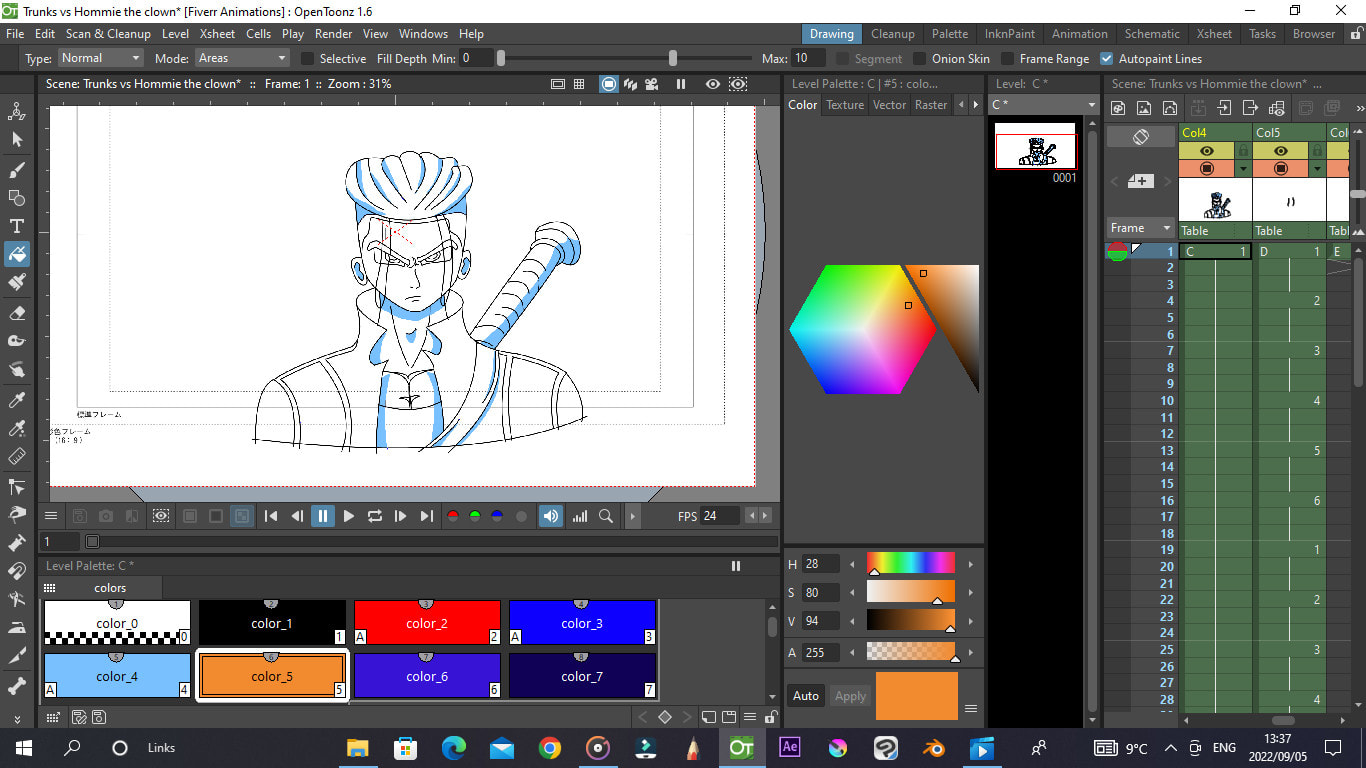The width and height of the screenshot is (1366, 768).
Task: Click the camera snapshot icon in playback bar
Action: [x=106, y=516]
